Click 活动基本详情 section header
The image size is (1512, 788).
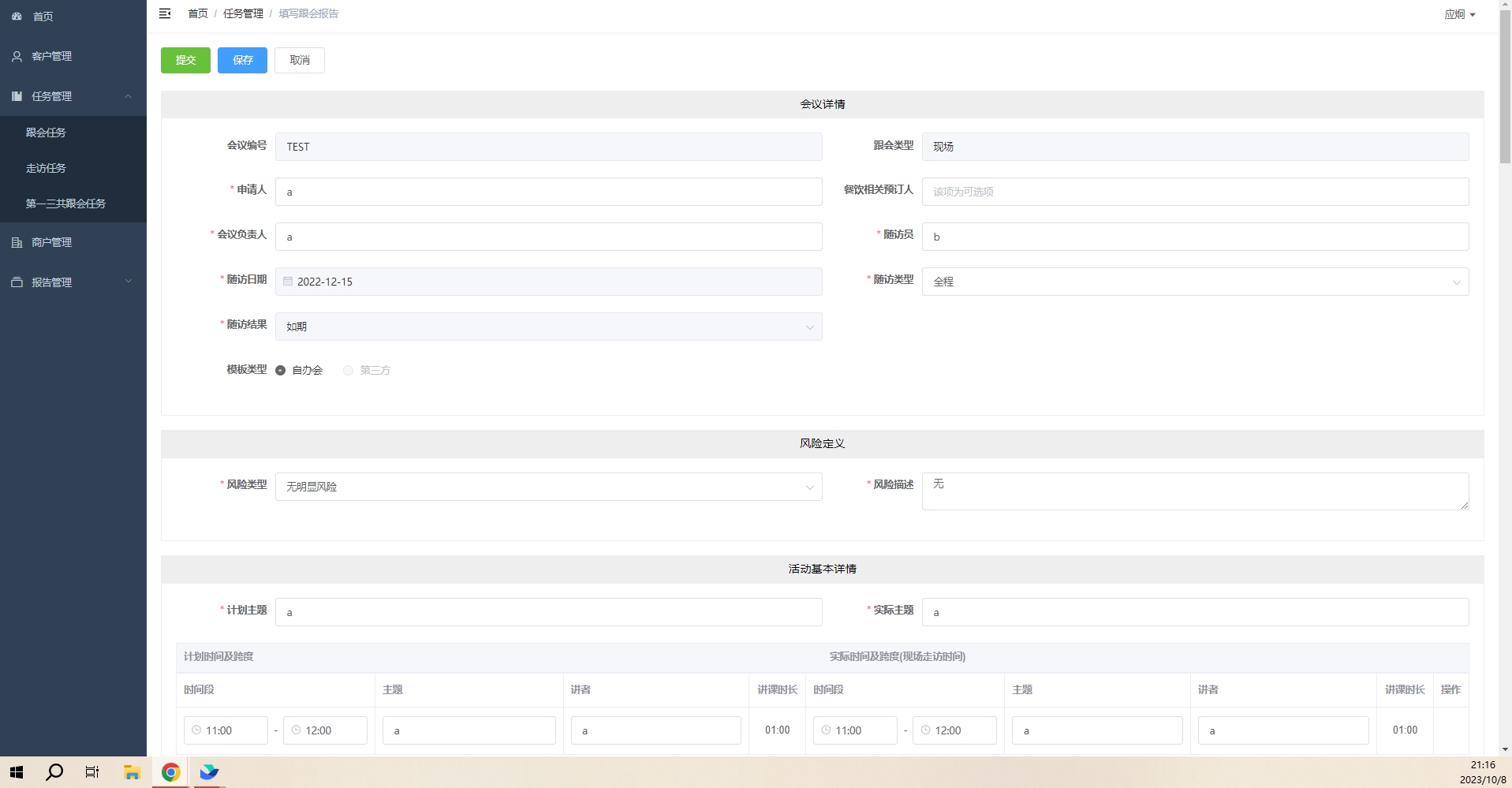[822, 569]
